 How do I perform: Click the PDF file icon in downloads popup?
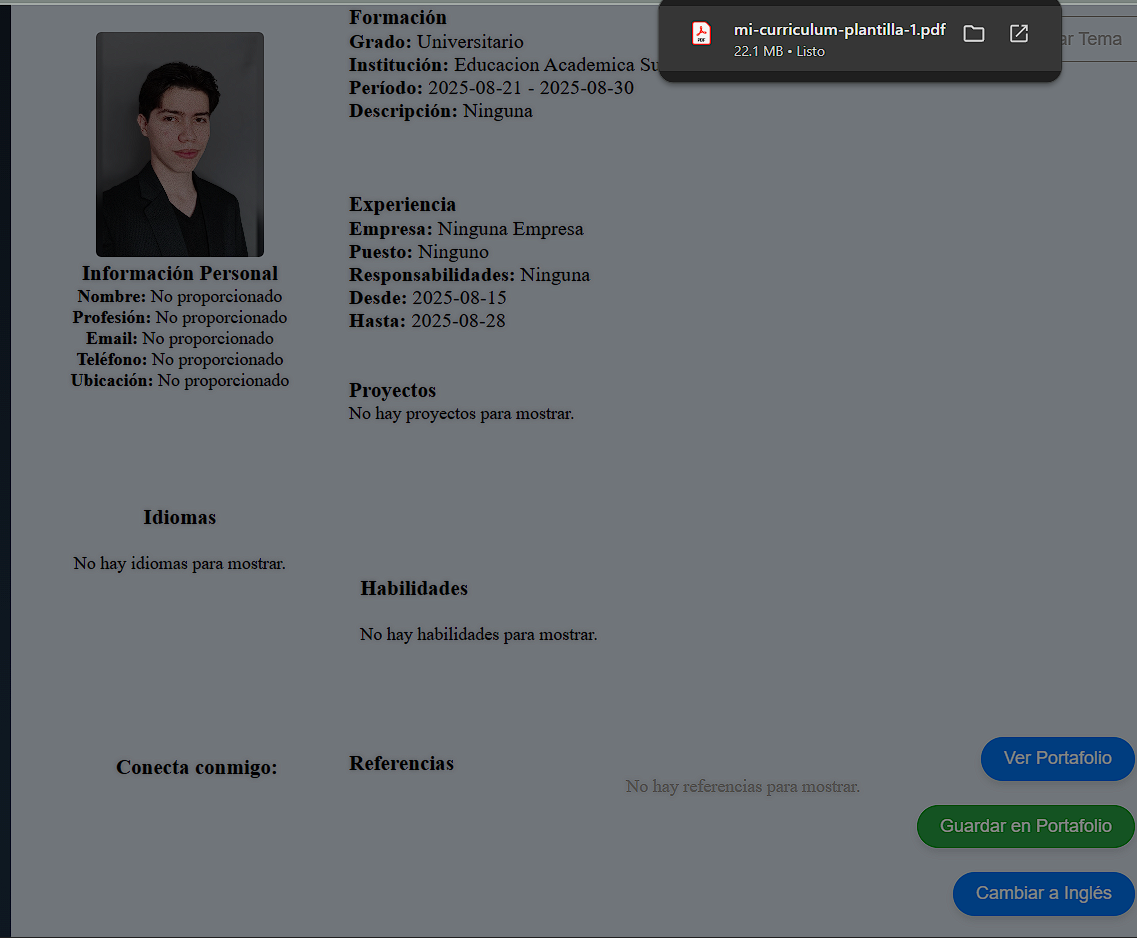pos(701,34)
